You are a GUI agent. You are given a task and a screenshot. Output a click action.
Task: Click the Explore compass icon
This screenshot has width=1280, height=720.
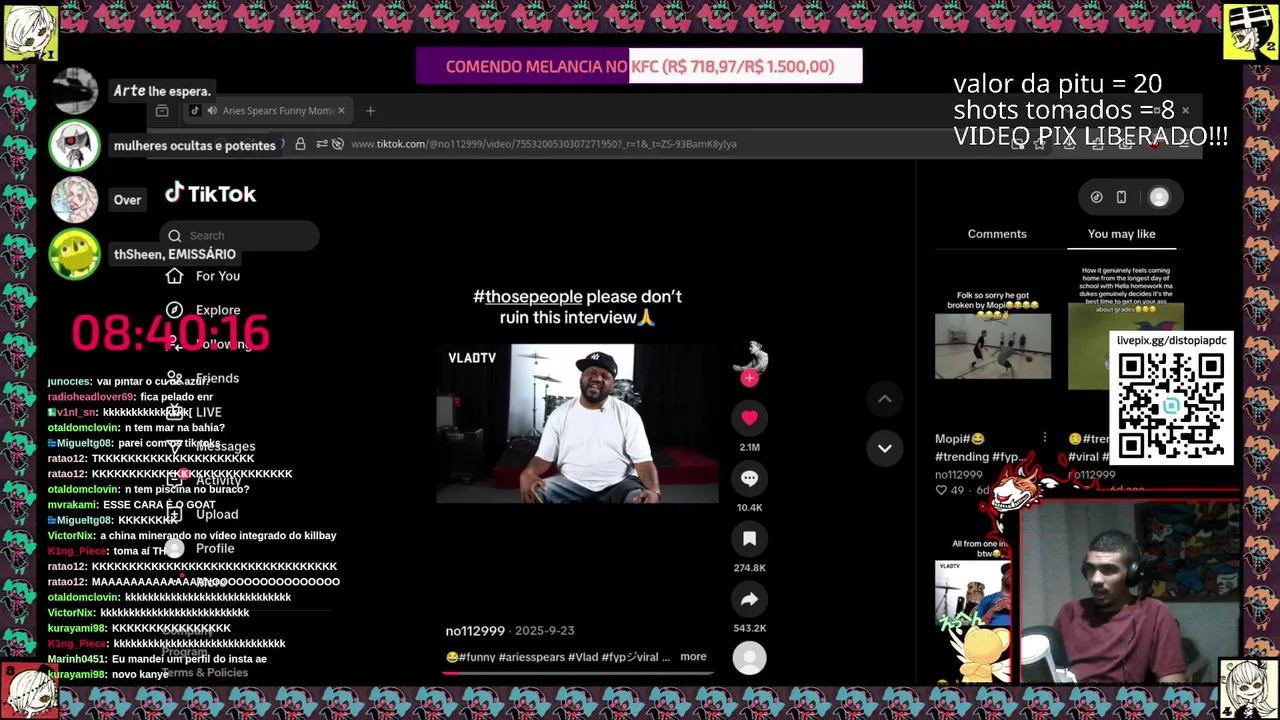point(174,310)
